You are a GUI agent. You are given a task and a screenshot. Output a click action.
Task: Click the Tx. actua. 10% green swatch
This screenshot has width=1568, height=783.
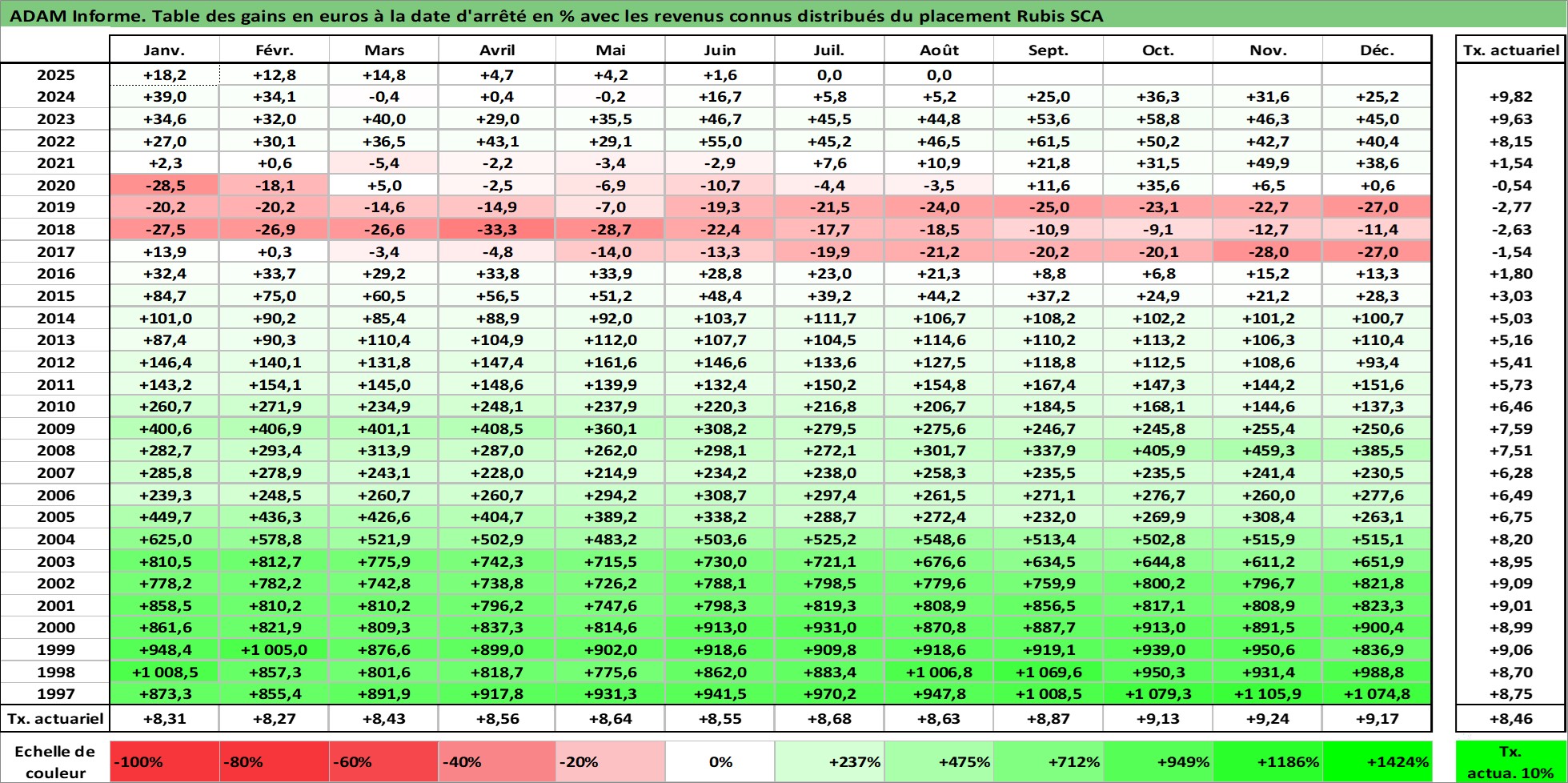coord(1511,762)
